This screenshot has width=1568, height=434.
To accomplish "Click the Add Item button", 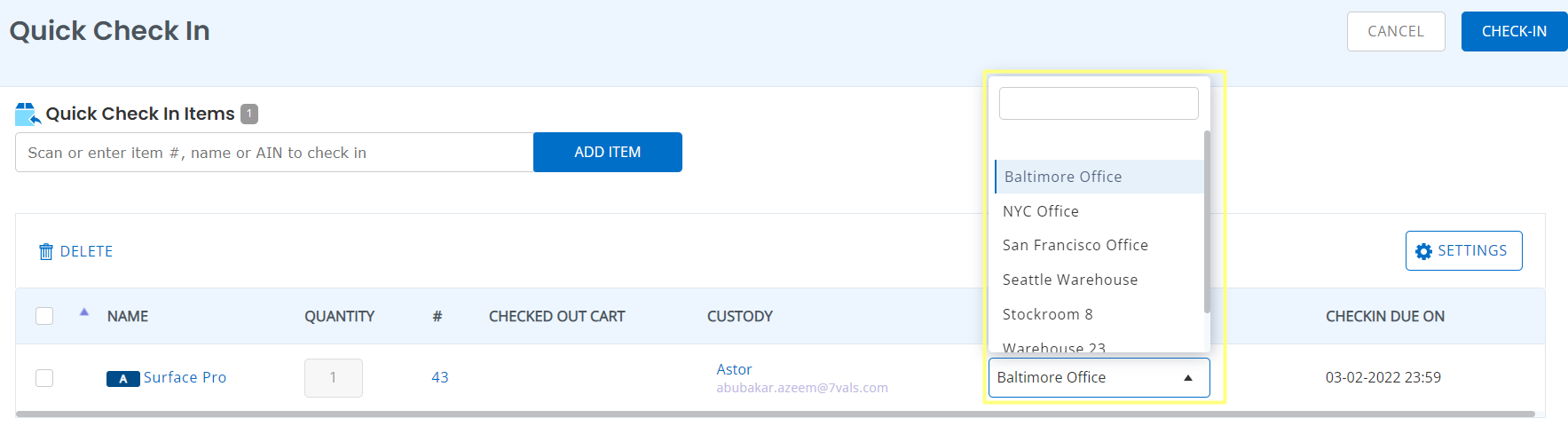I will 607,153.
